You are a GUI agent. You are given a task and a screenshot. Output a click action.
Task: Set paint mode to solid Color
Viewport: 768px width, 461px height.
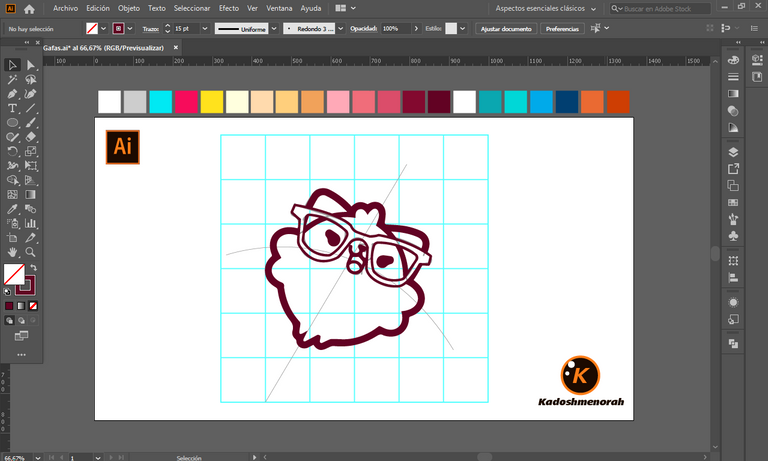click(9, 306)
